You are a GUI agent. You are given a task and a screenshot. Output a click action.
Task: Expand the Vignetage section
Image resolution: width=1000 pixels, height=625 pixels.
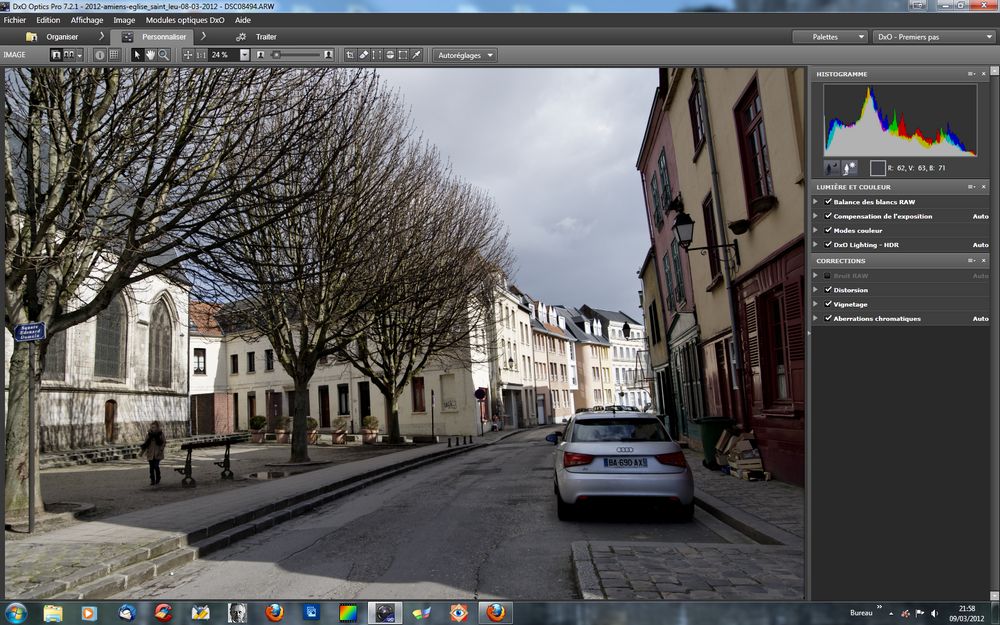[x=816, y=304]
